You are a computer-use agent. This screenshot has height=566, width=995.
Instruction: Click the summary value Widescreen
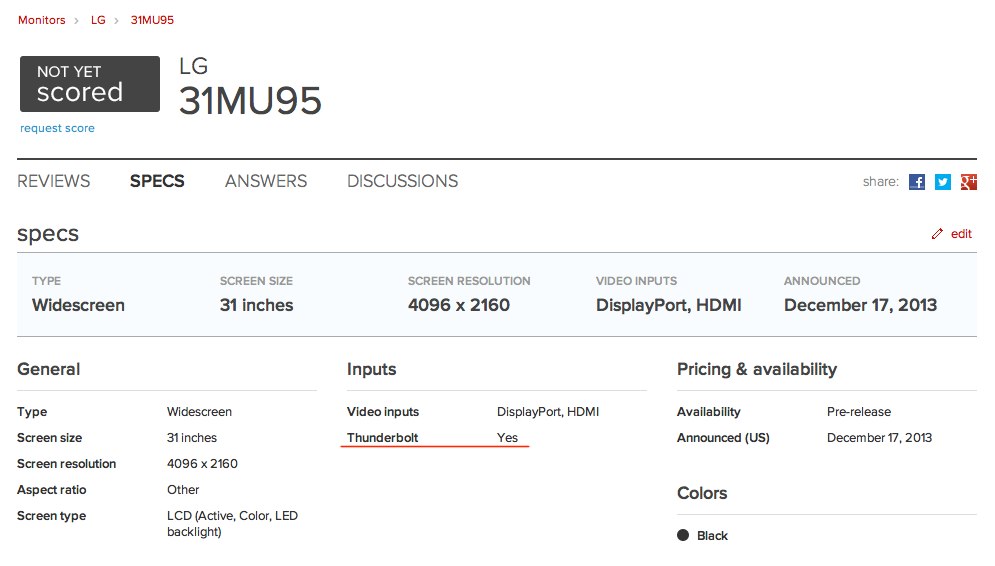(x=78, y=305)
